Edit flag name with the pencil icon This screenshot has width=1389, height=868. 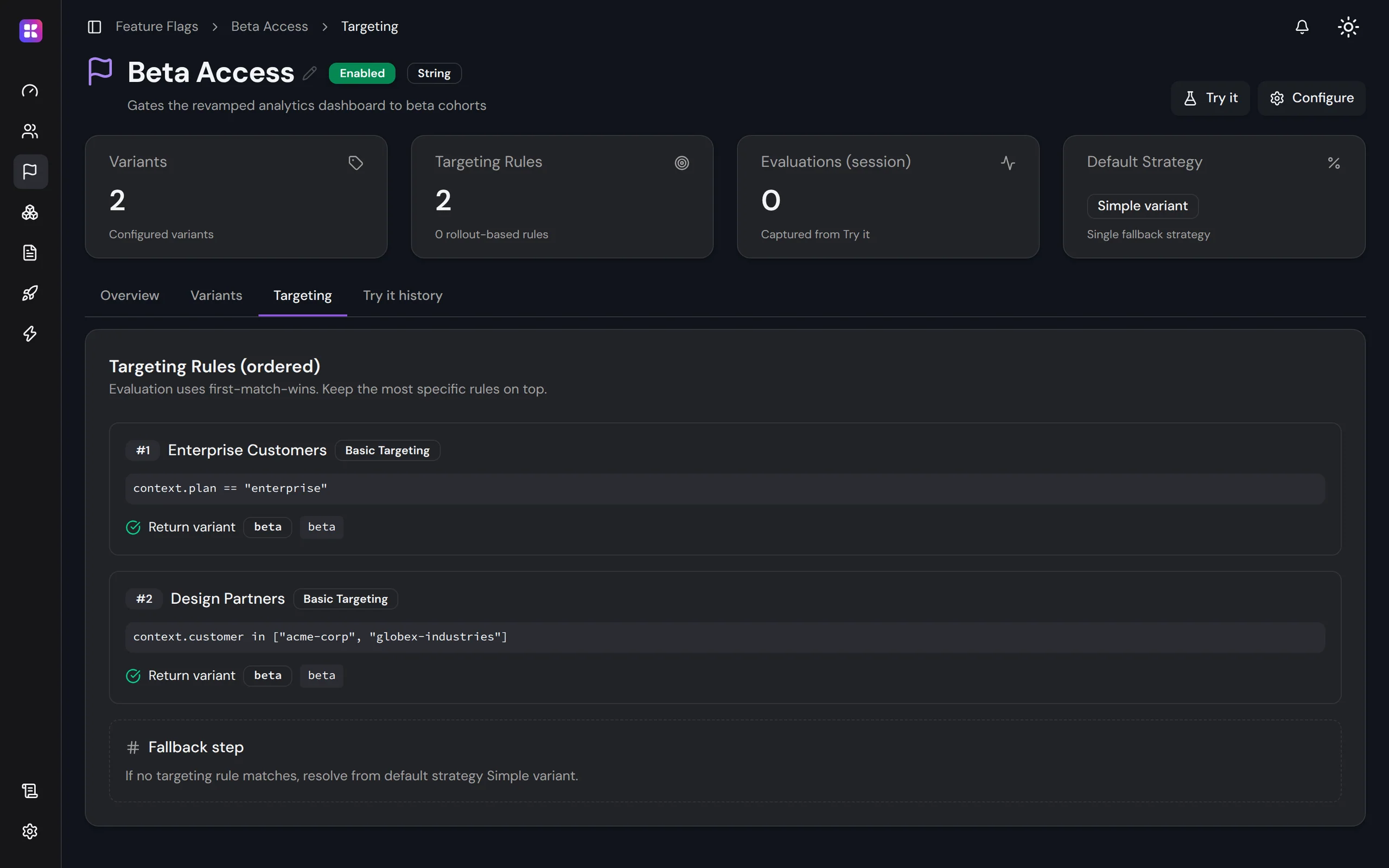(x=310, y=73)
